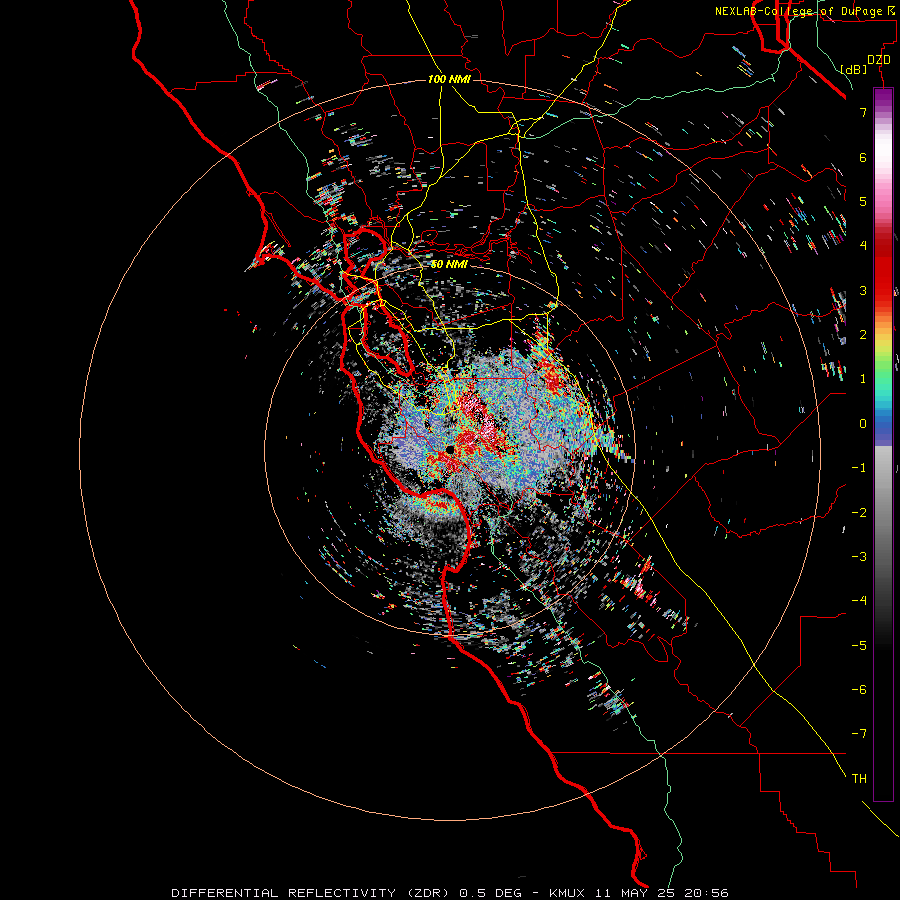Click the 5 value on the color scale
This screenshot has height=900, width=900.
coord(863,201)
